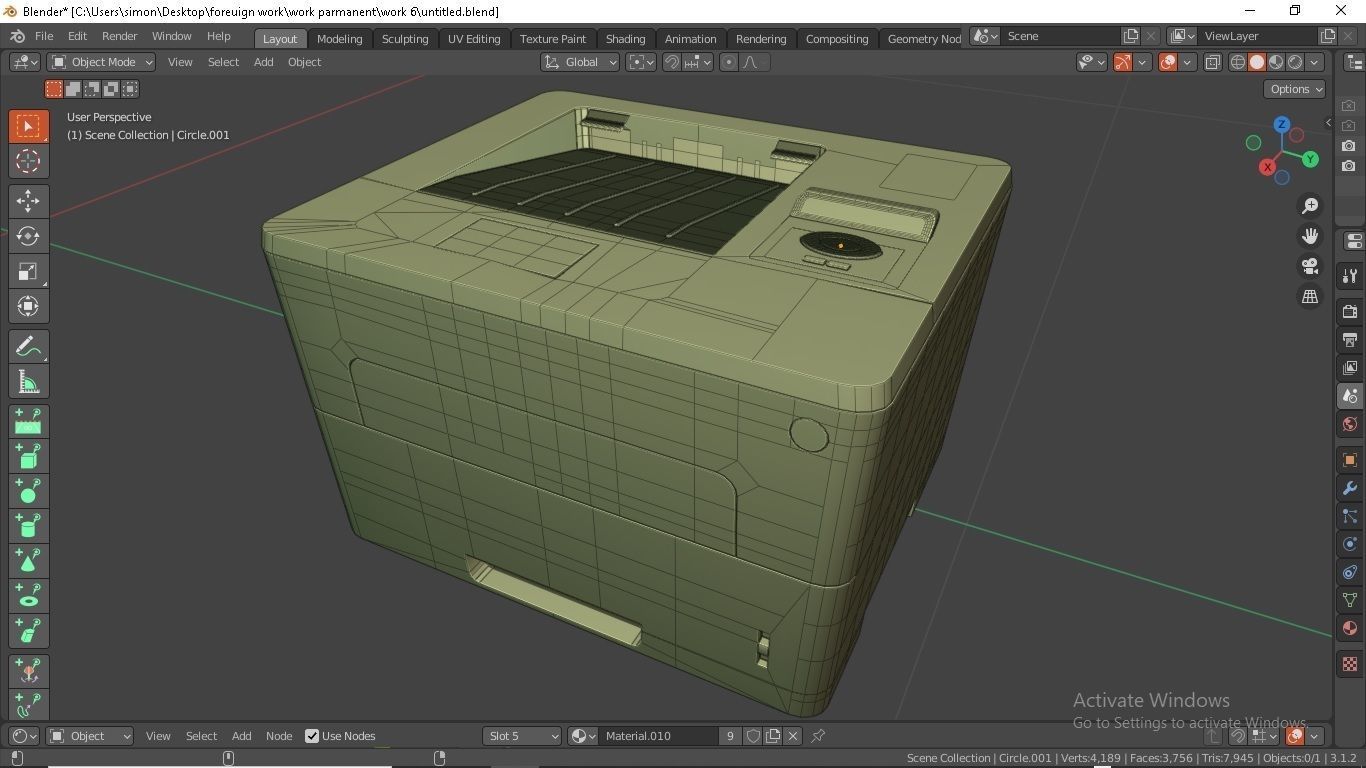This screenshot has width=1366, height=768.
Task: Choose the Measure ruler tool
Action: coord(28,382)
